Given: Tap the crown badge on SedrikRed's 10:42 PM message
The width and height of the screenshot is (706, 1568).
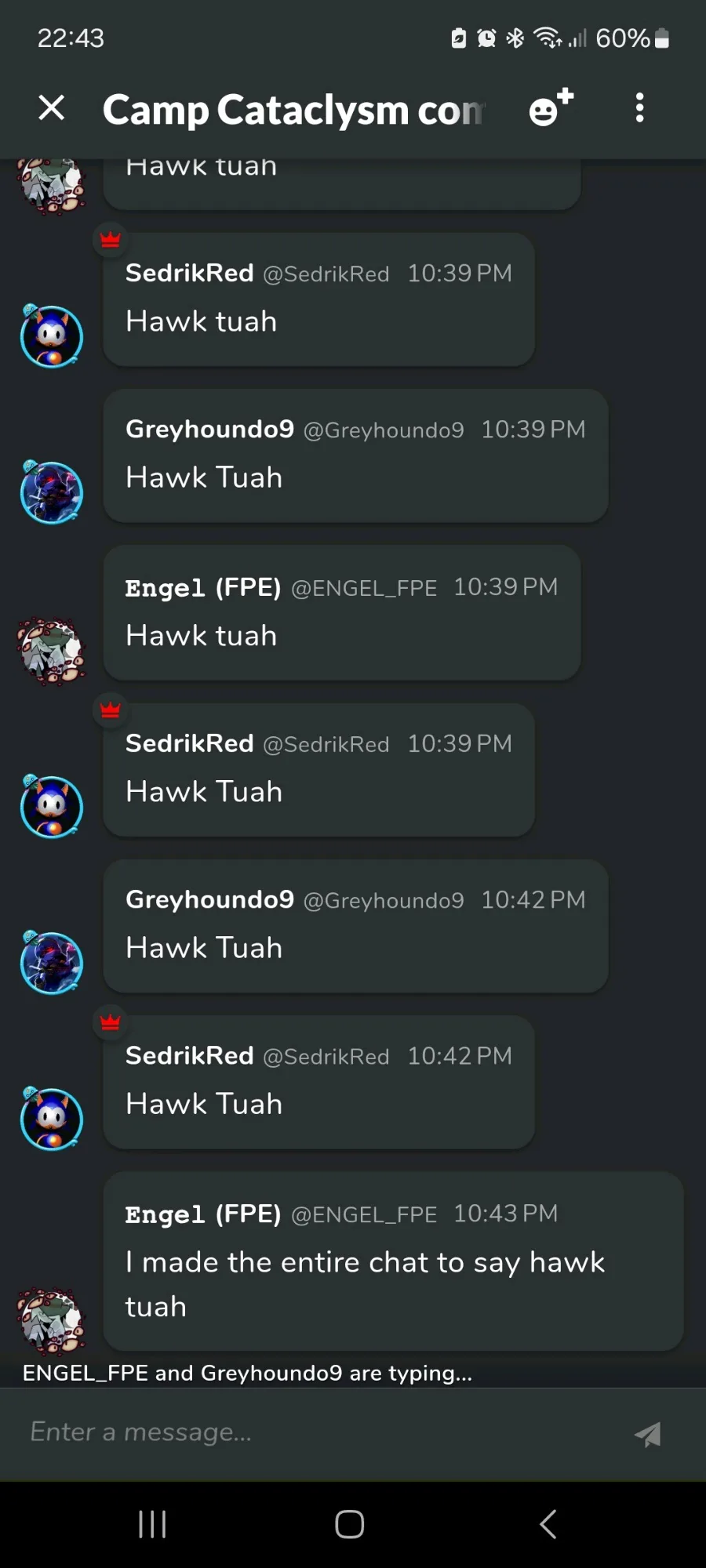Looking at the screenshot, I should pyautogui.click(x=111, y=1022).
